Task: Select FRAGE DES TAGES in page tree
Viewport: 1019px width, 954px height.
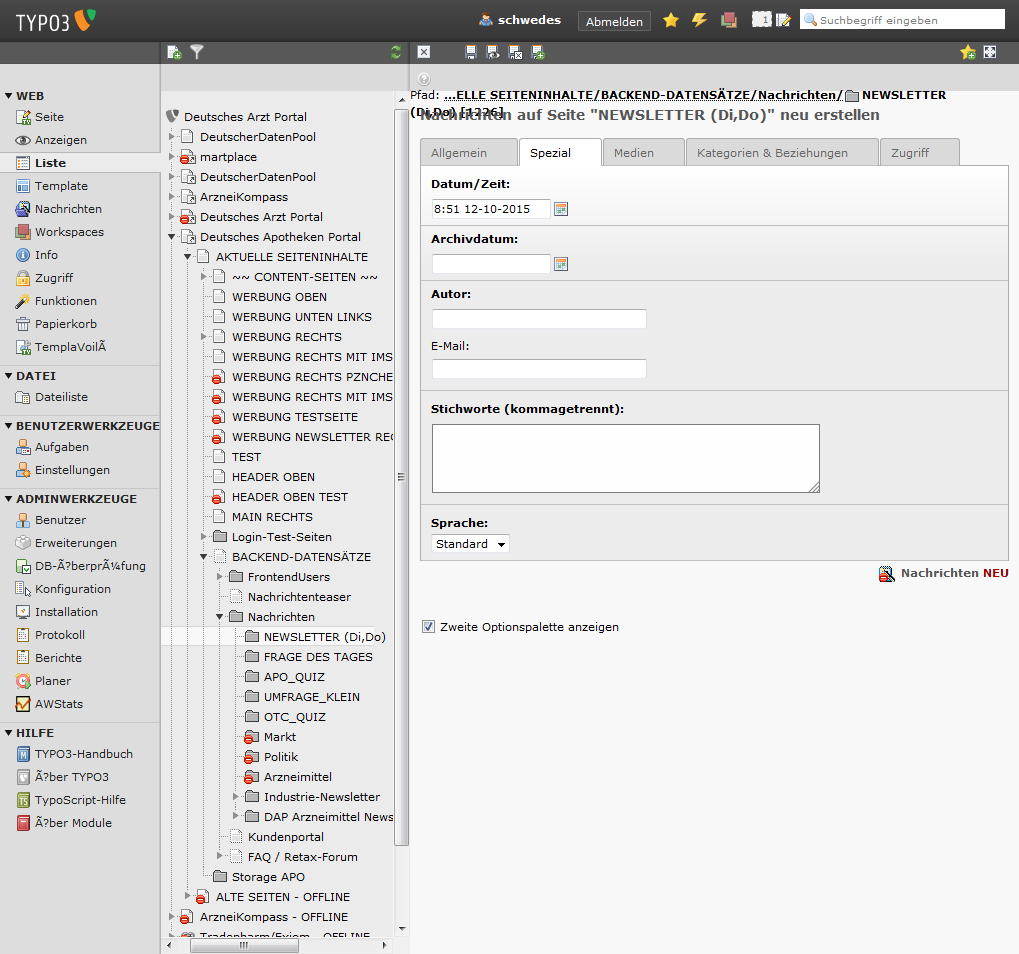Action: click(x=318, y=657)
